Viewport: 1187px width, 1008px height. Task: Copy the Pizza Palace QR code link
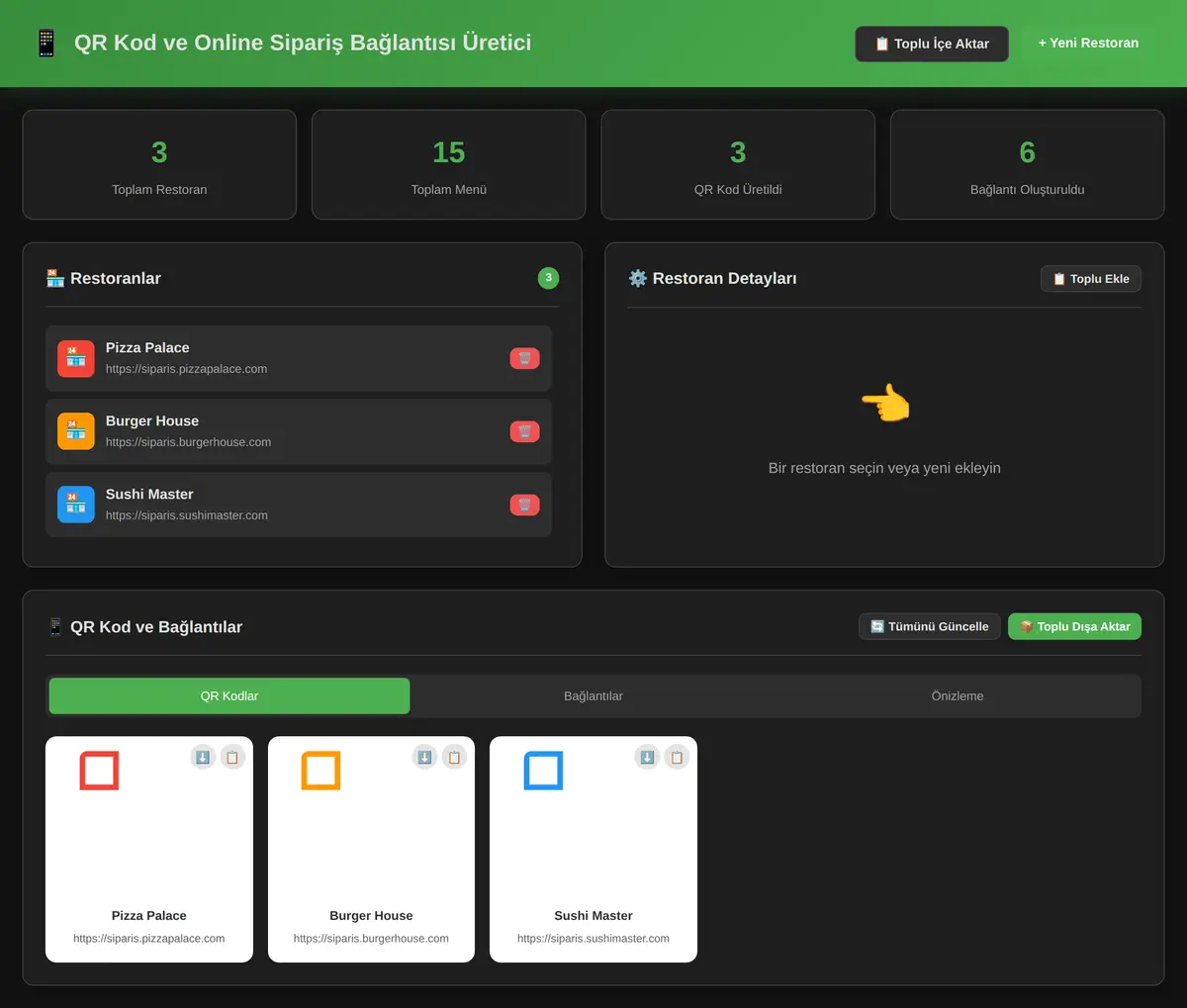tap(232, 757)
